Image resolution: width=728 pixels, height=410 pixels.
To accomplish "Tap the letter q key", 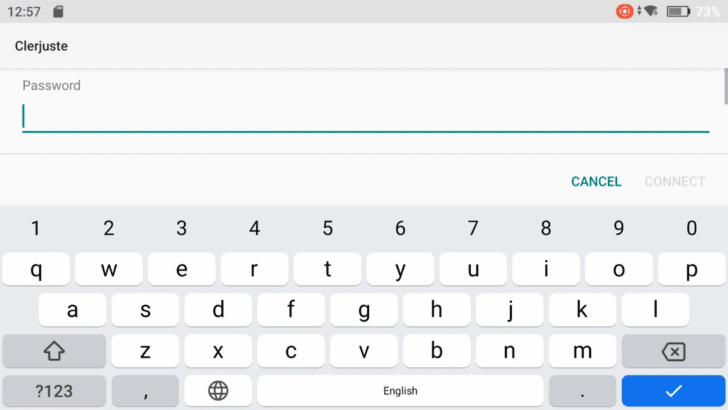I will coord(36,269).
